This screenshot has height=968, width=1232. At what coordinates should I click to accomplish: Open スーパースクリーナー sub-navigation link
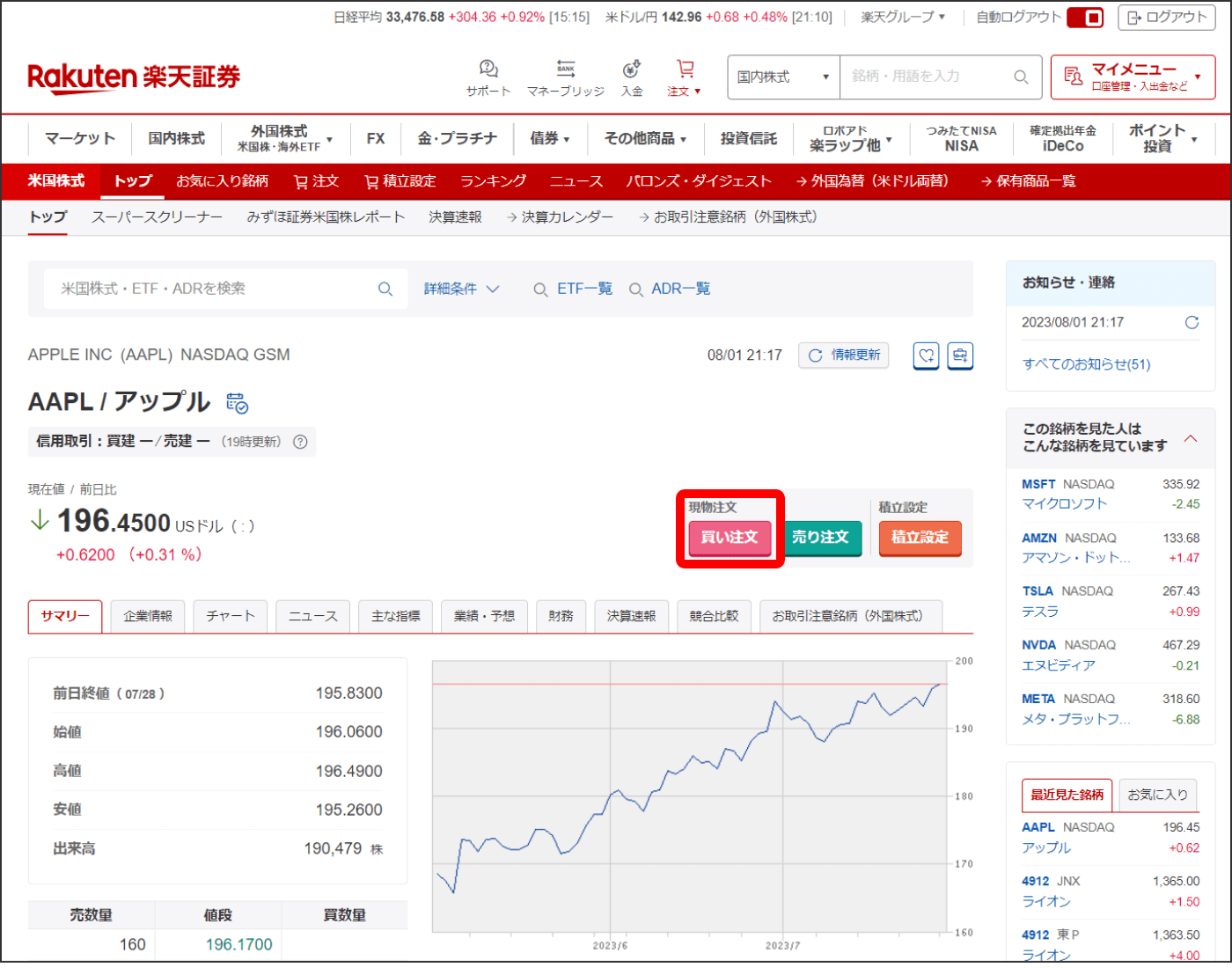pyautogui.click(x=157, y=217)
